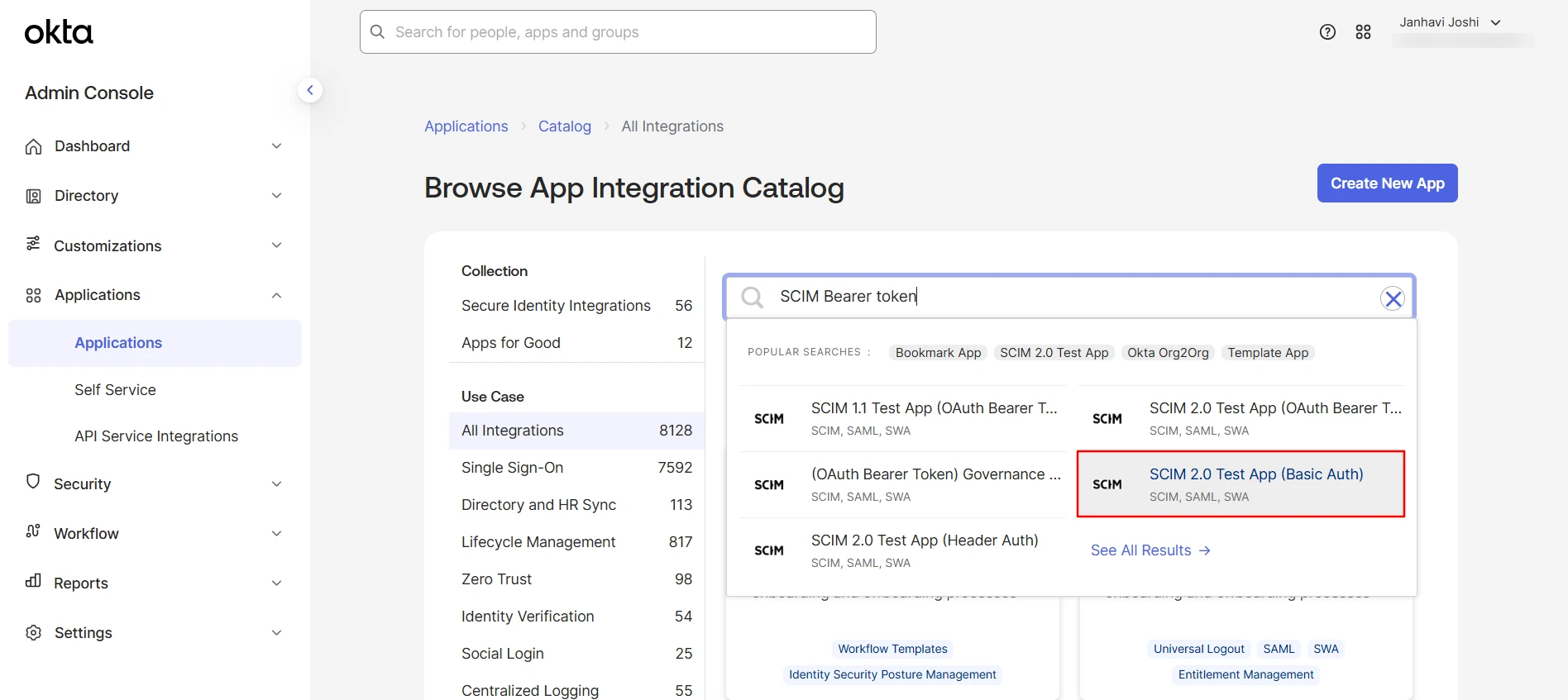Expand the Workflow menu chevron

(277, 533)
